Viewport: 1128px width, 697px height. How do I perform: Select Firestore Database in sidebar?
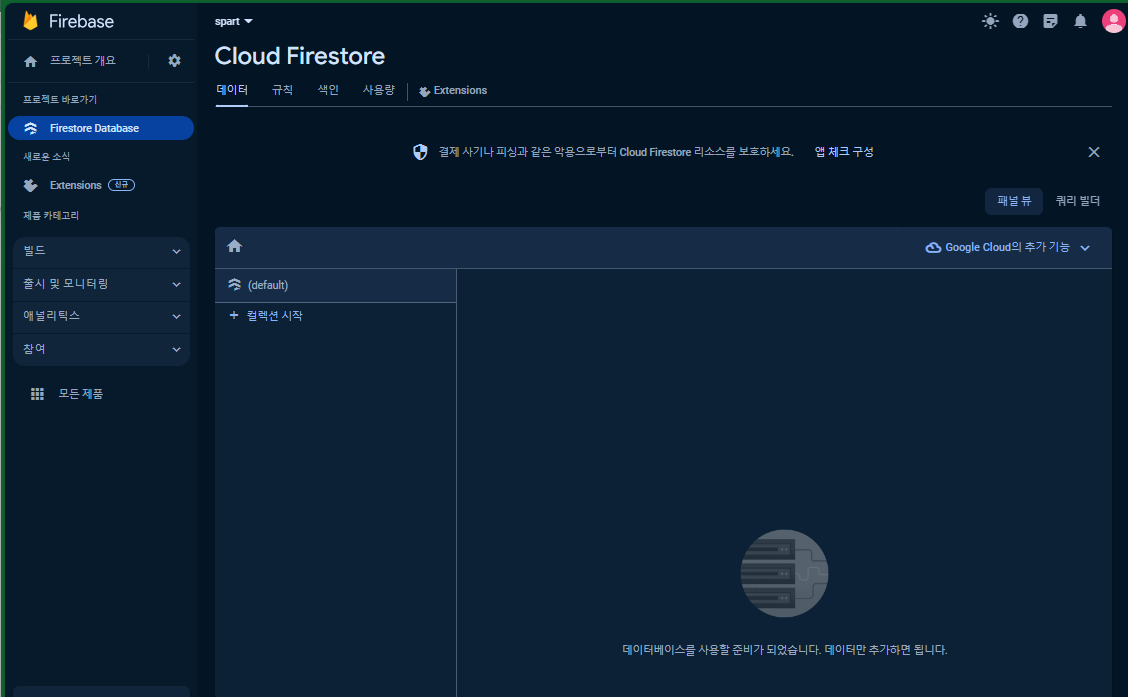click(101, 128)
